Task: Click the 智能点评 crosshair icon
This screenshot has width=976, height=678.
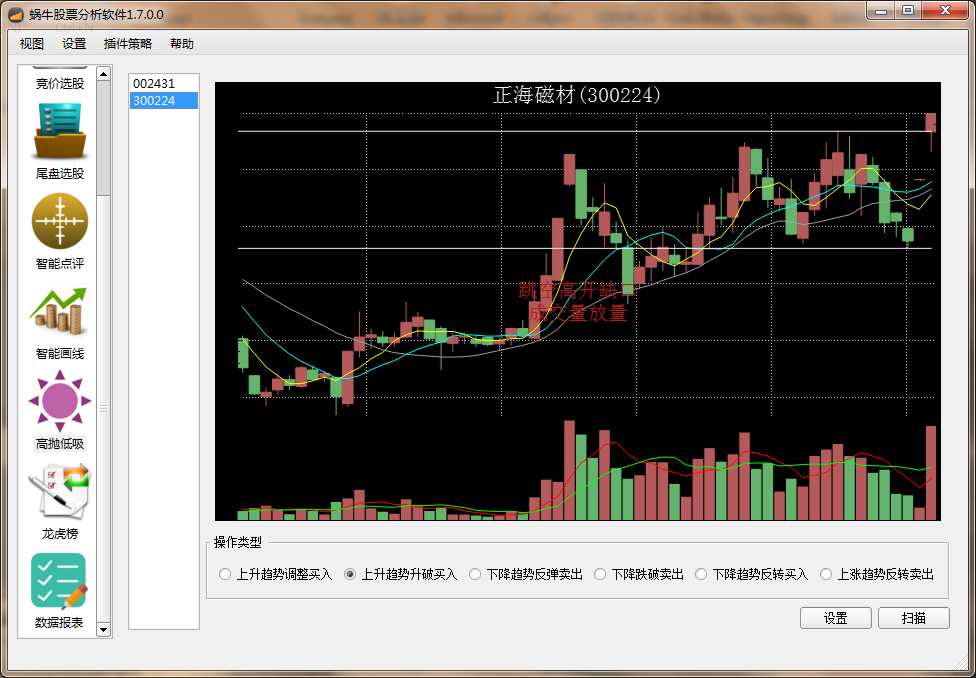Action: (x=60, y=221)
